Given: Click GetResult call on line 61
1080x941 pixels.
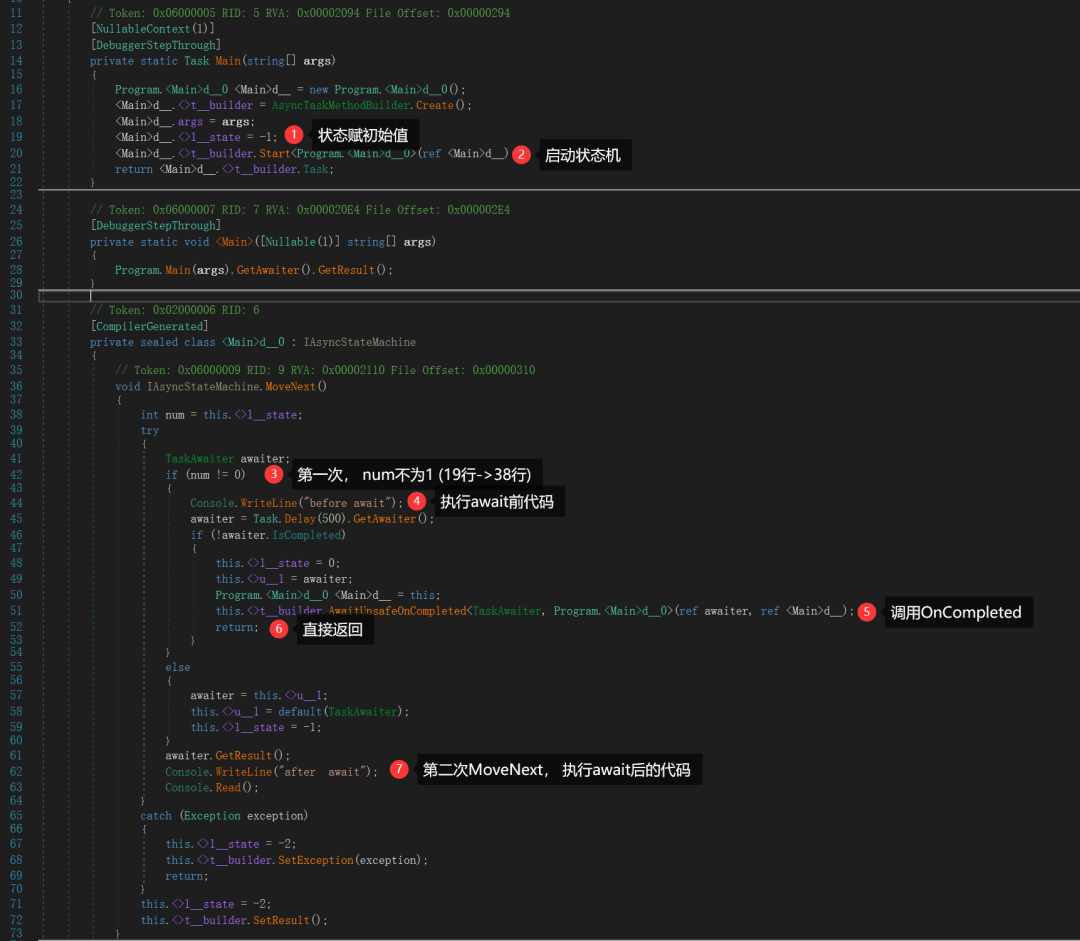Looking at the screenshot, I should point(243,755).
